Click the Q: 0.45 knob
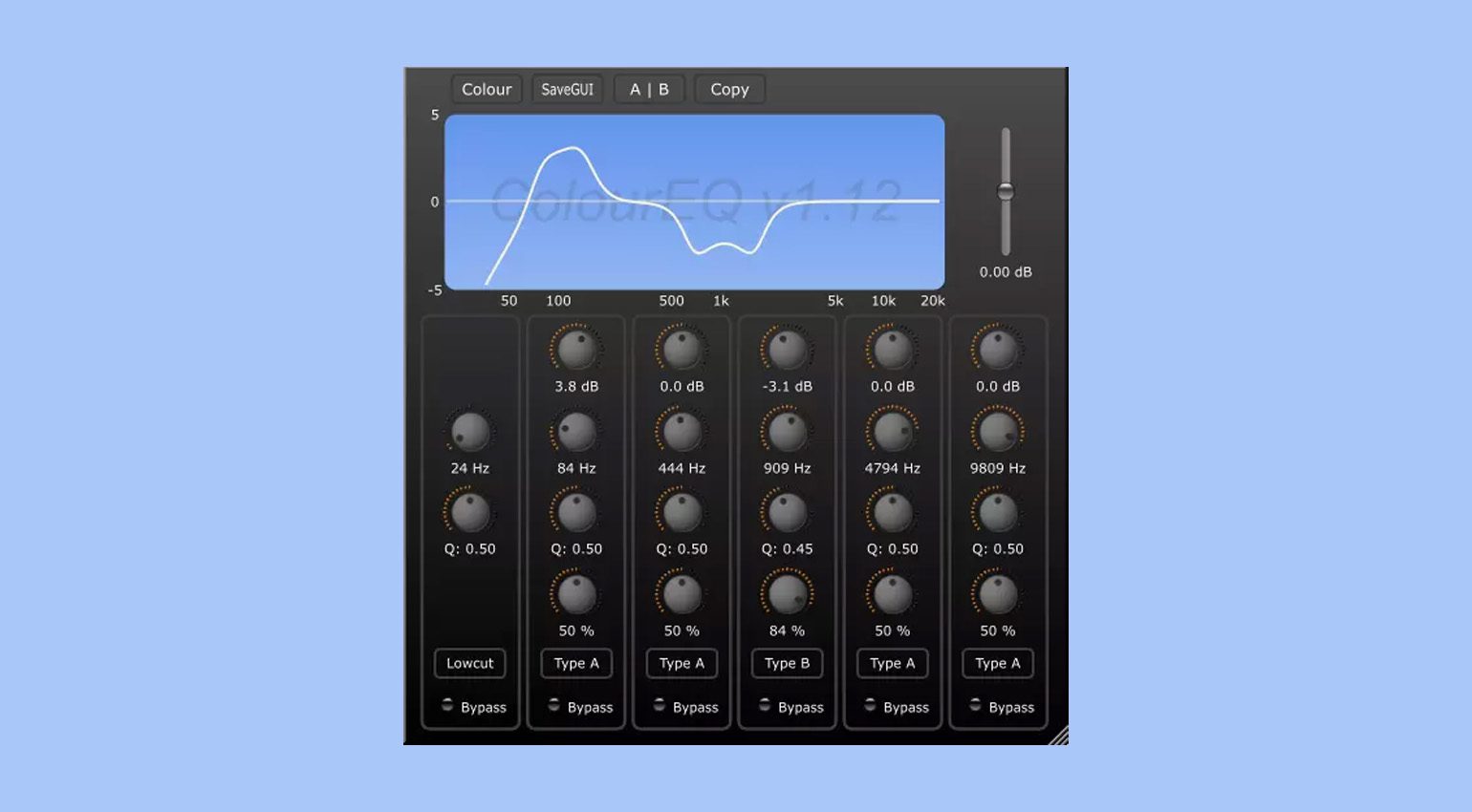 pyautogui.click(x=788, y=513)
